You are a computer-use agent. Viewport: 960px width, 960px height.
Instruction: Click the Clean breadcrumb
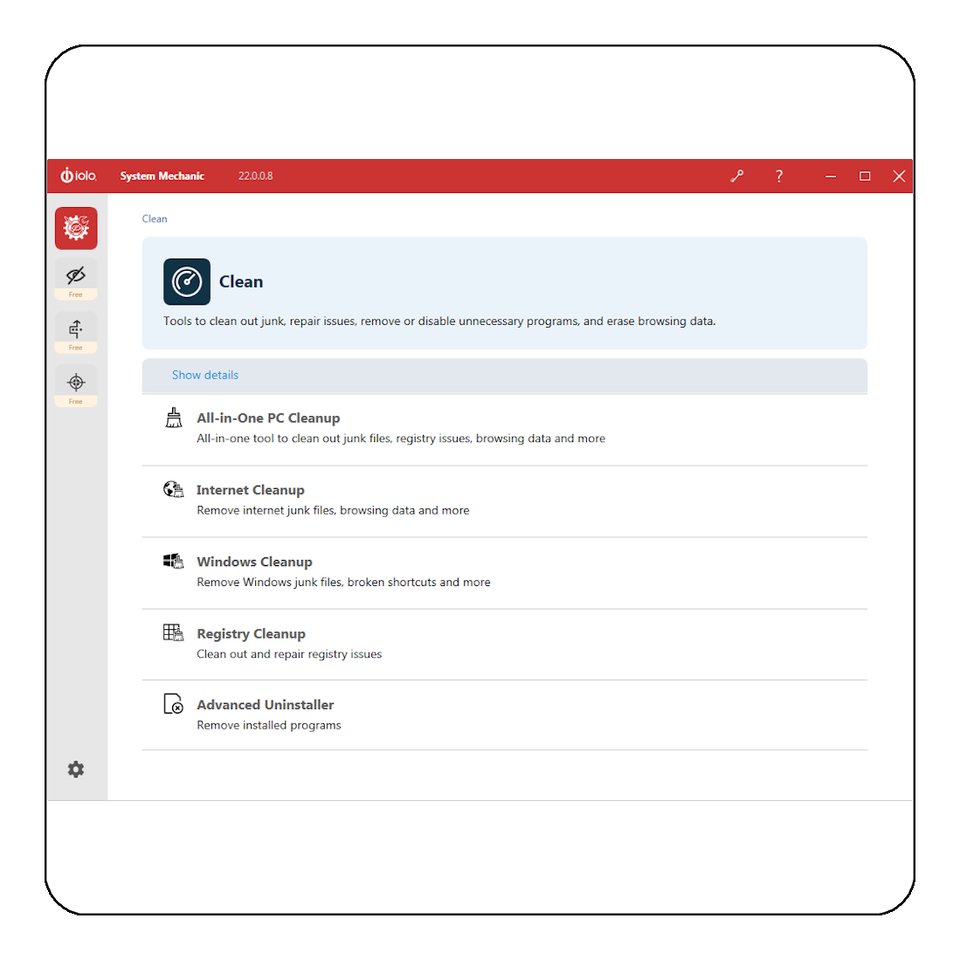[154, 219]
